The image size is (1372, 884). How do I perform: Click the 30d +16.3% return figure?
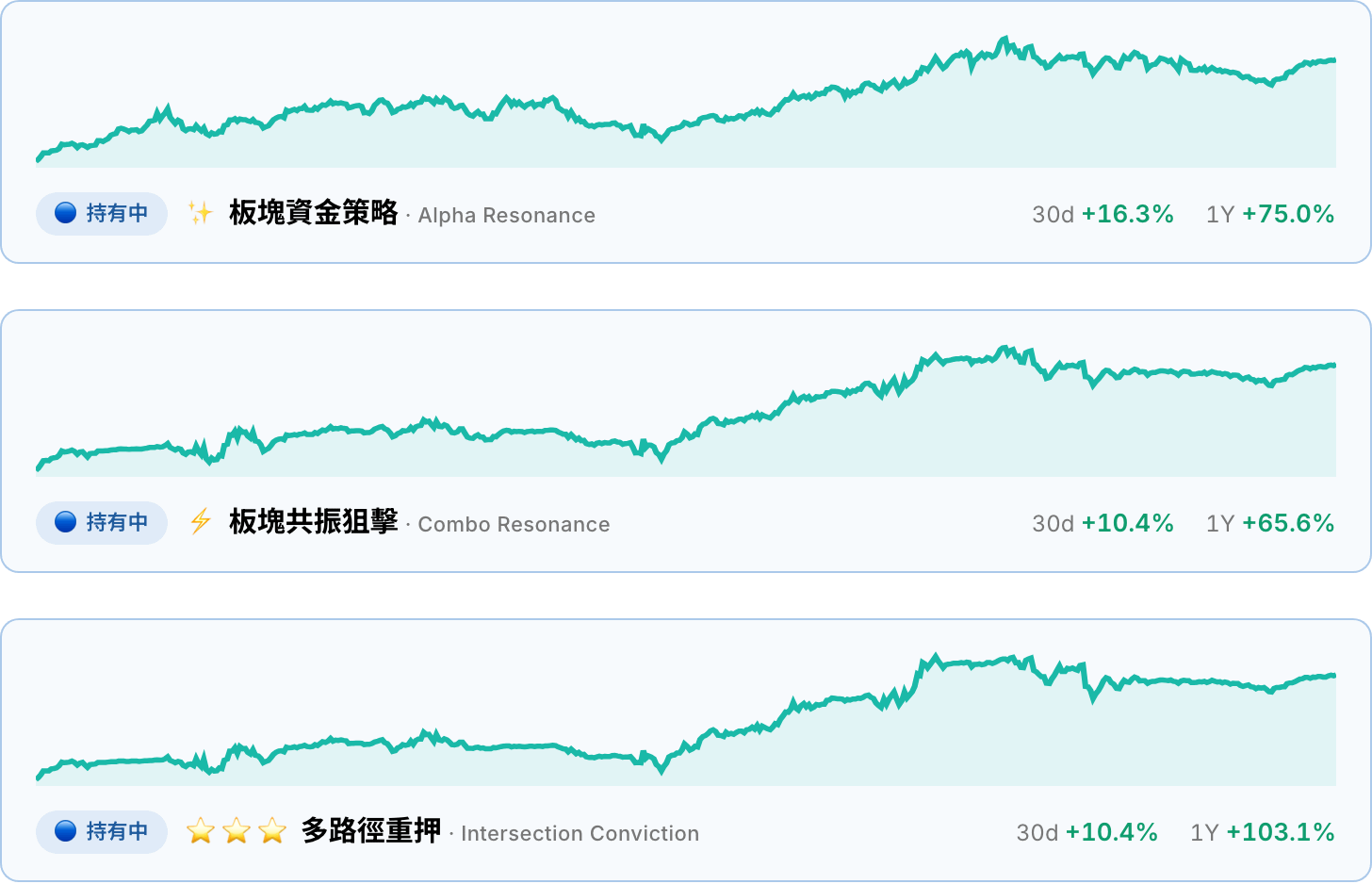tap(1103, 215)
